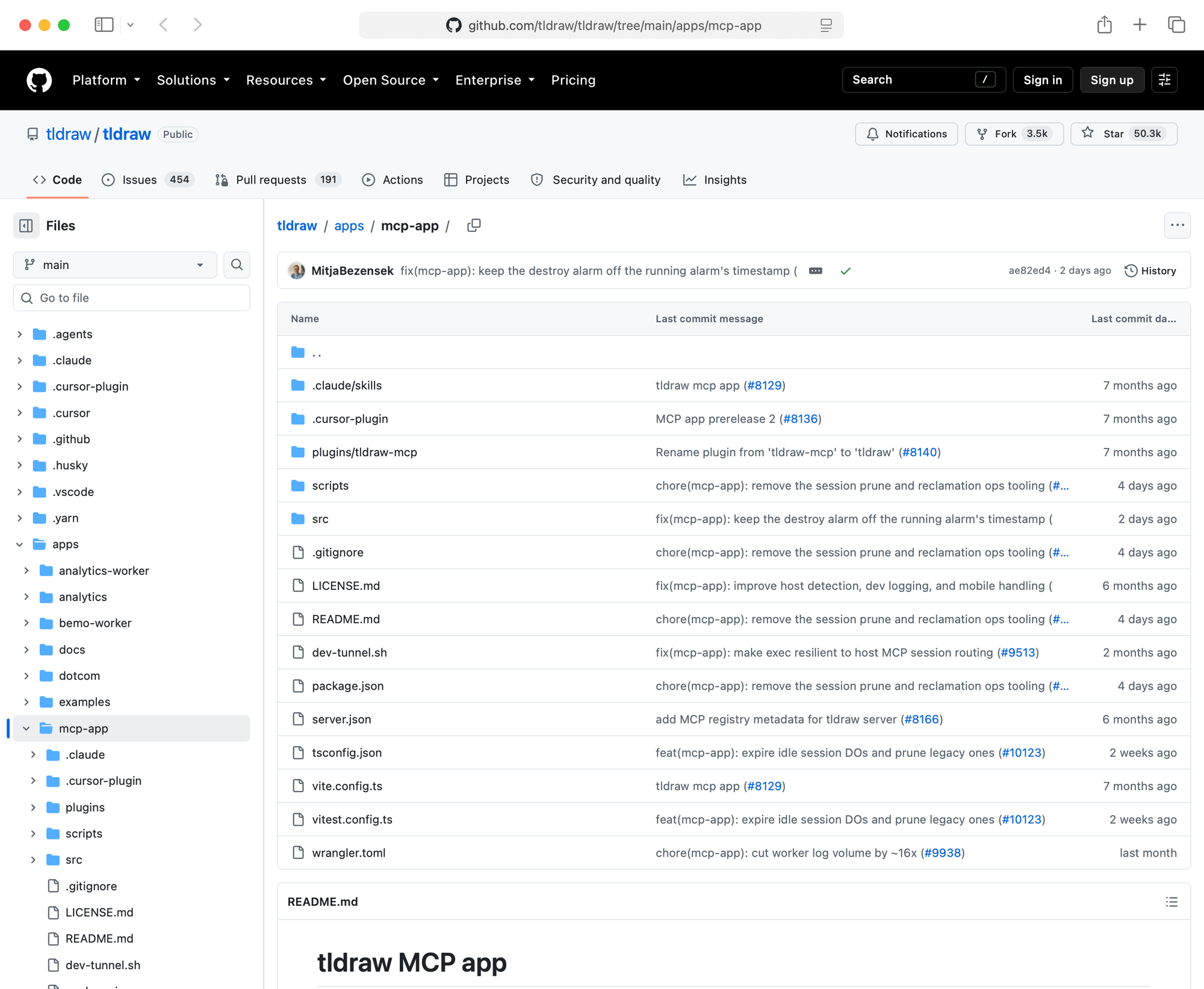Image resolution: width=1204 pixels, height=989 pixels.
Task: Click the GitHub Search box
Action: (923, 80)
